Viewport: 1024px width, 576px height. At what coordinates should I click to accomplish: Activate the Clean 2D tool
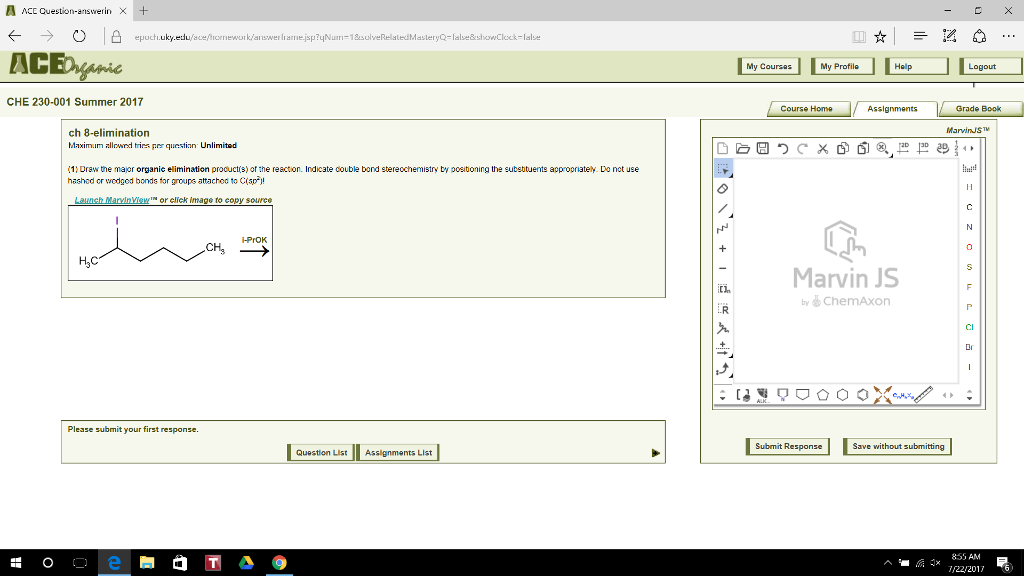tap(904, 148)
